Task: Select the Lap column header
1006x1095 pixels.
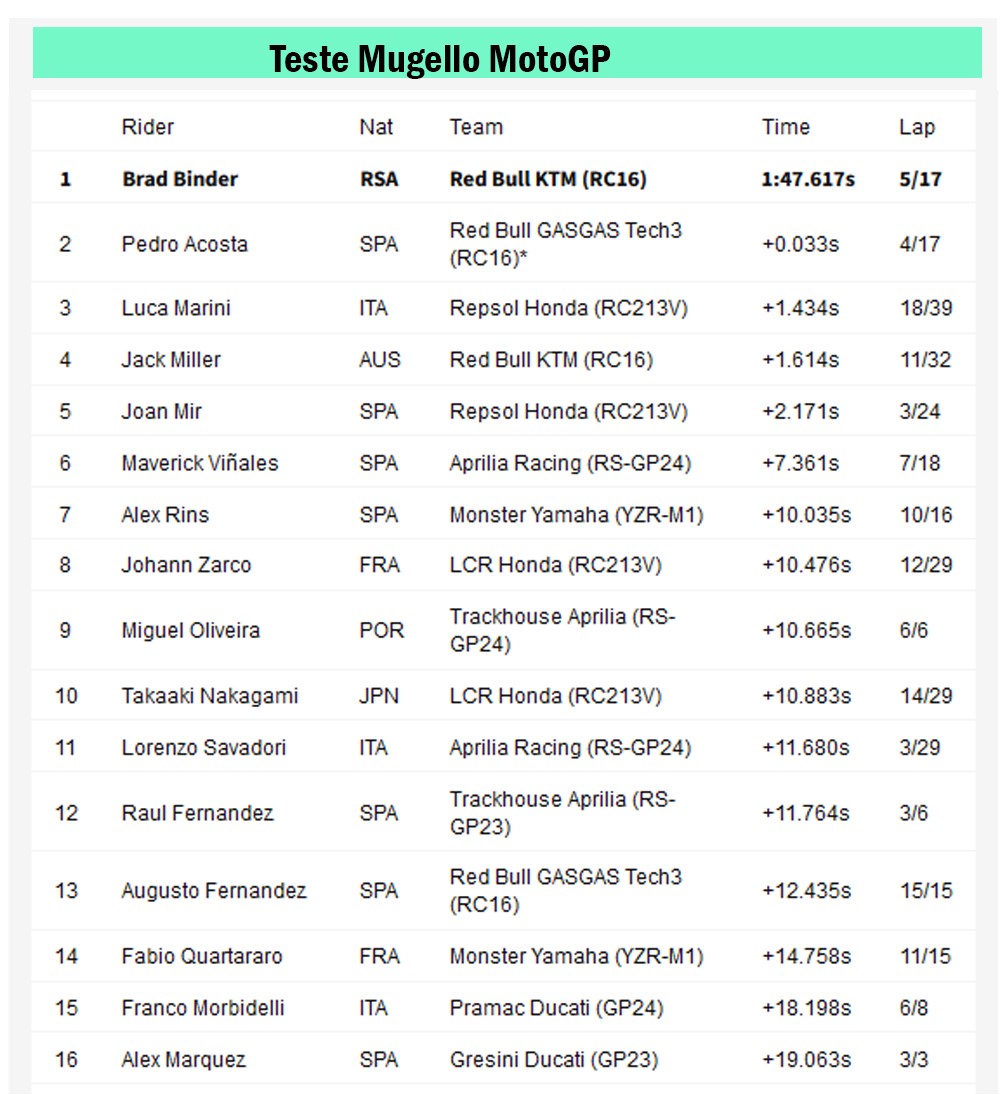Action: (916, 127)
